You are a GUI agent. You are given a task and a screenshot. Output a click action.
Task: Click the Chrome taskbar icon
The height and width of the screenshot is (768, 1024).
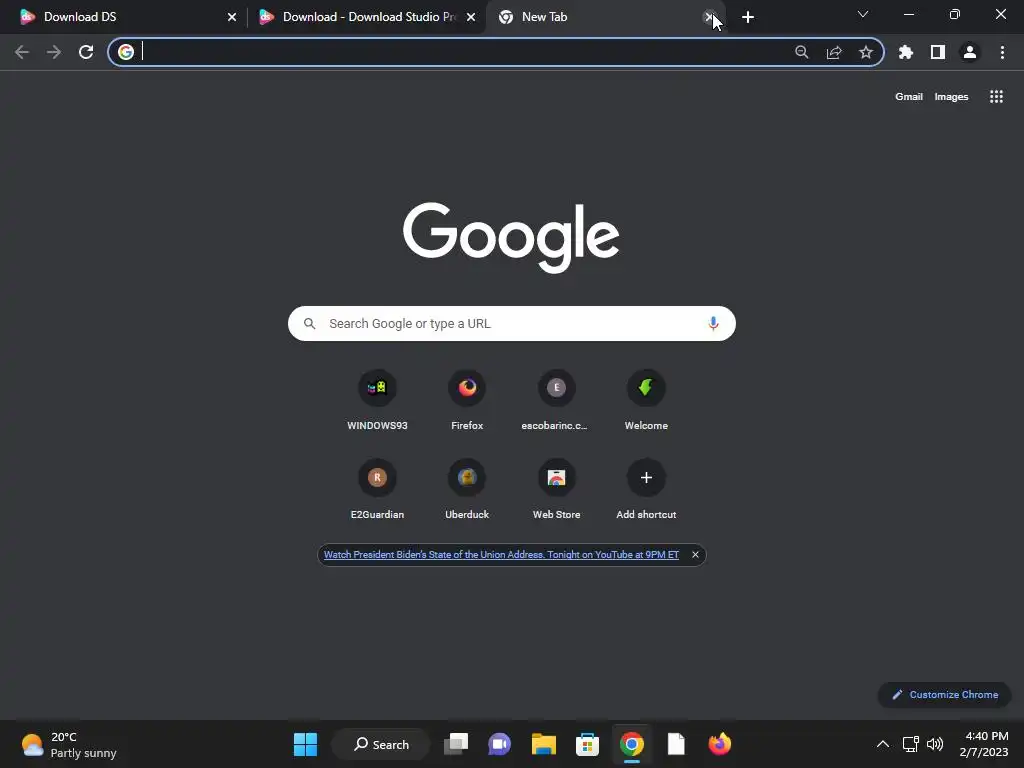pyautogui.click(x=632, y=744)
